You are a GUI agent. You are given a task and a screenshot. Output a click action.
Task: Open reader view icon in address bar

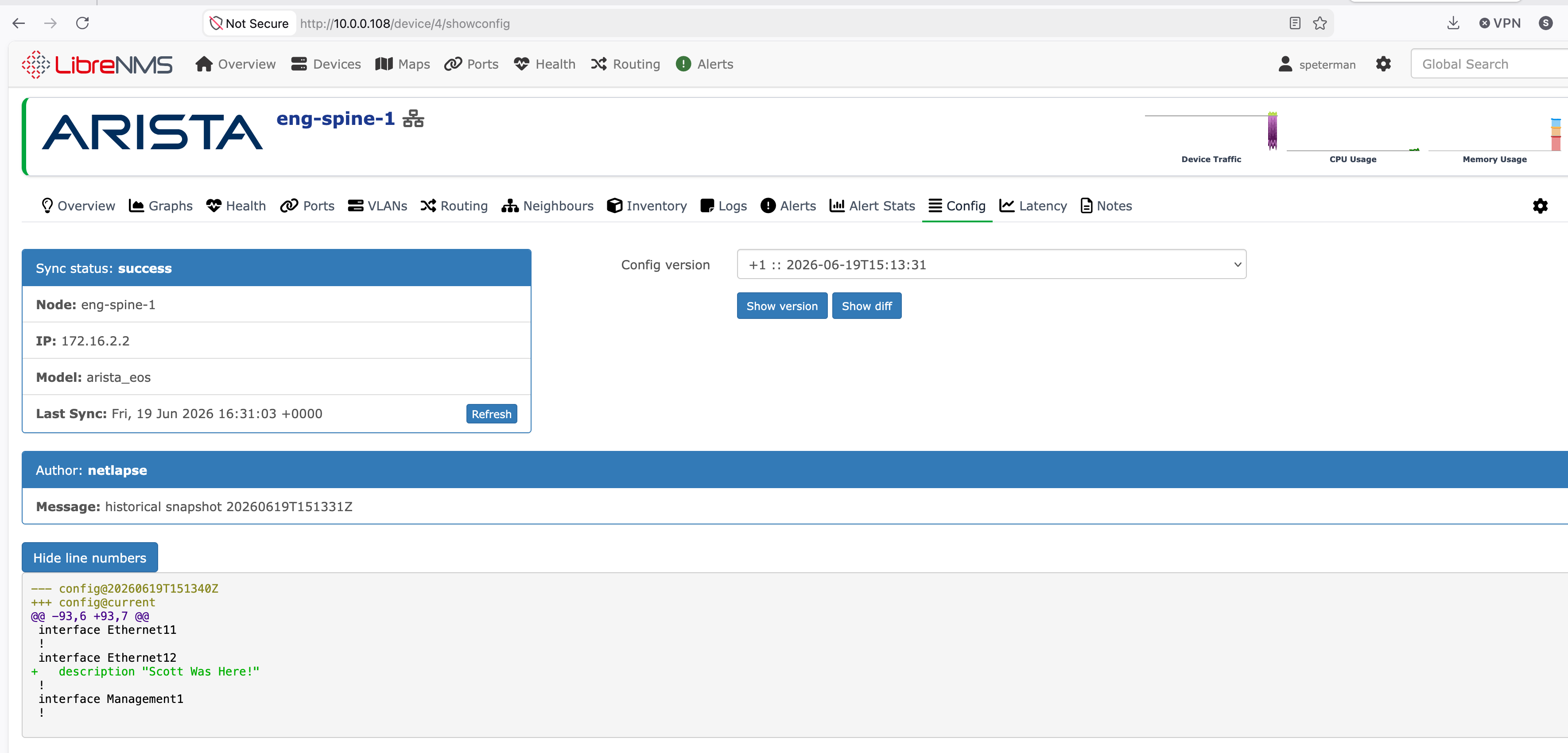point(1295,23)
